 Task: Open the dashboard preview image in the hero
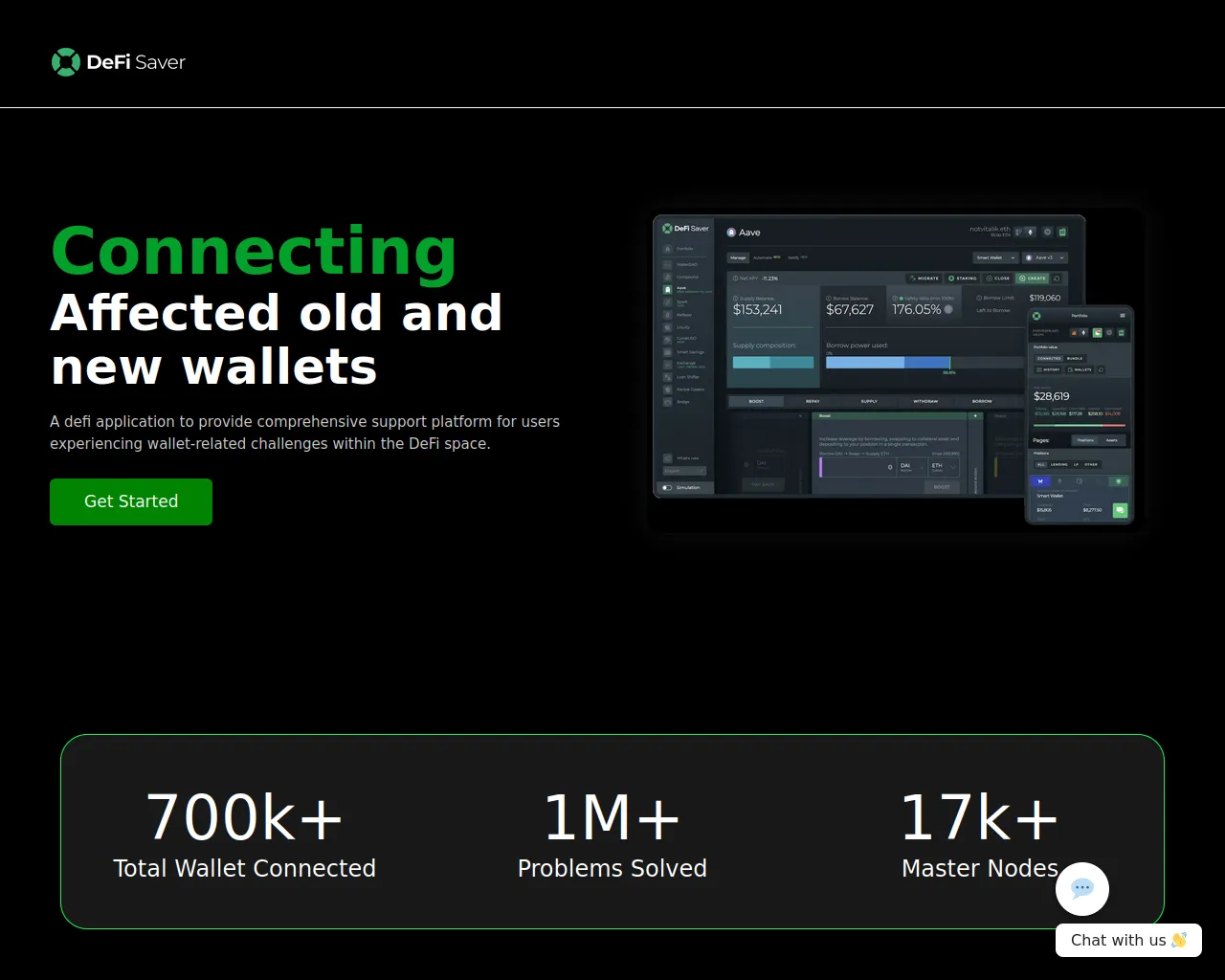coord(894,369)
